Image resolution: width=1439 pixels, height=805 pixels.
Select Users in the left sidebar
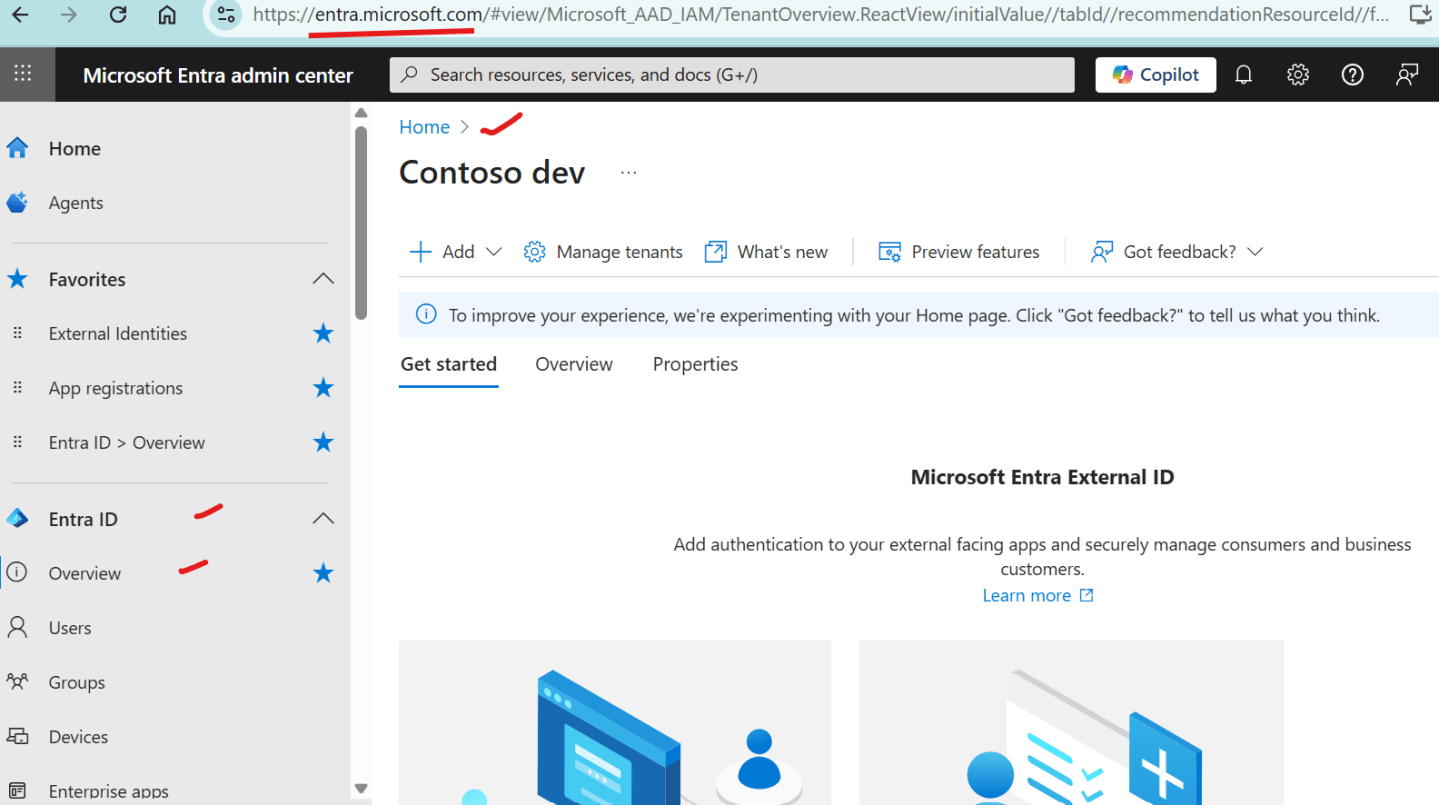click(69, 627)
